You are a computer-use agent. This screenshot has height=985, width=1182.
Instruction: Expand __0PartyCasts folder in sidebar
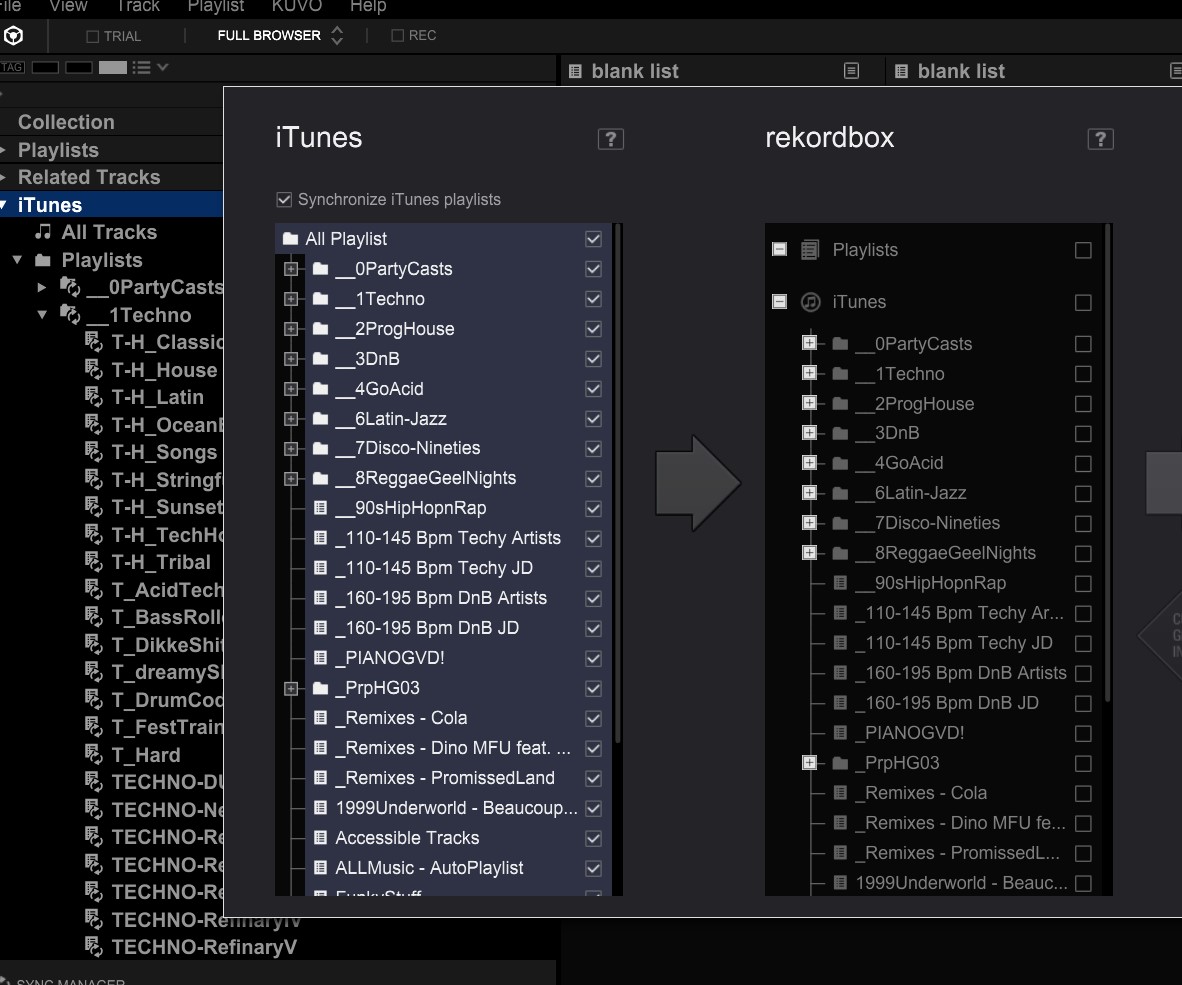42,287
